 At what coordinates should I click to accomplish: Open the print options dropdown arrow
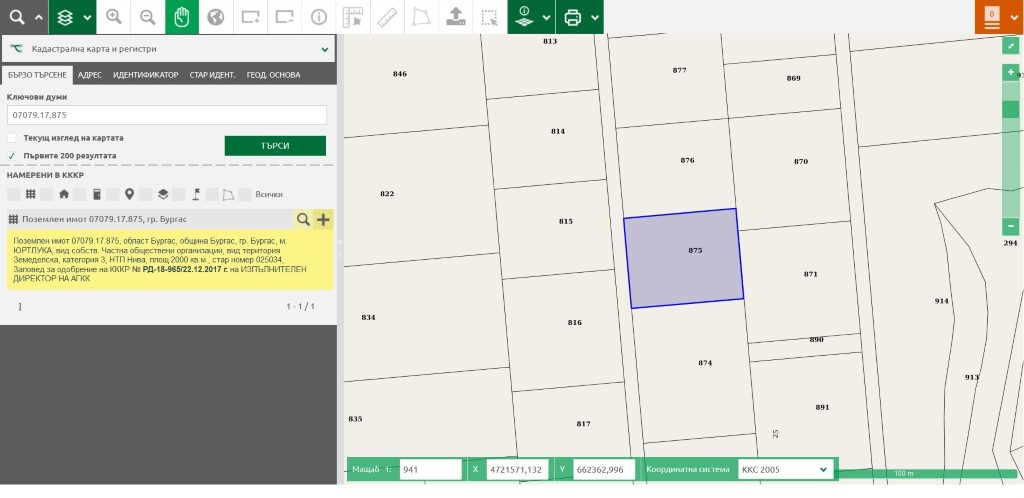pyautogui.click(x=595, y=17)
